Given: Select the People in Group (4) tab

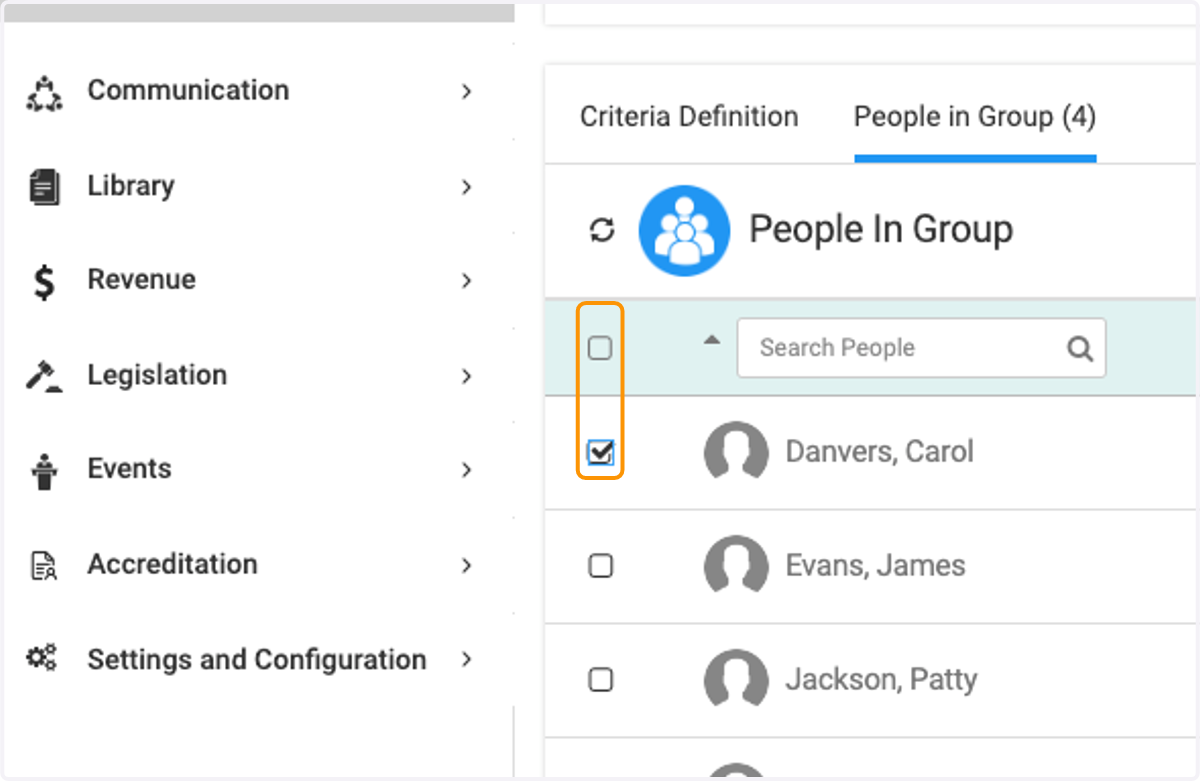Looking at the screenshot, I should click(975, 117).
